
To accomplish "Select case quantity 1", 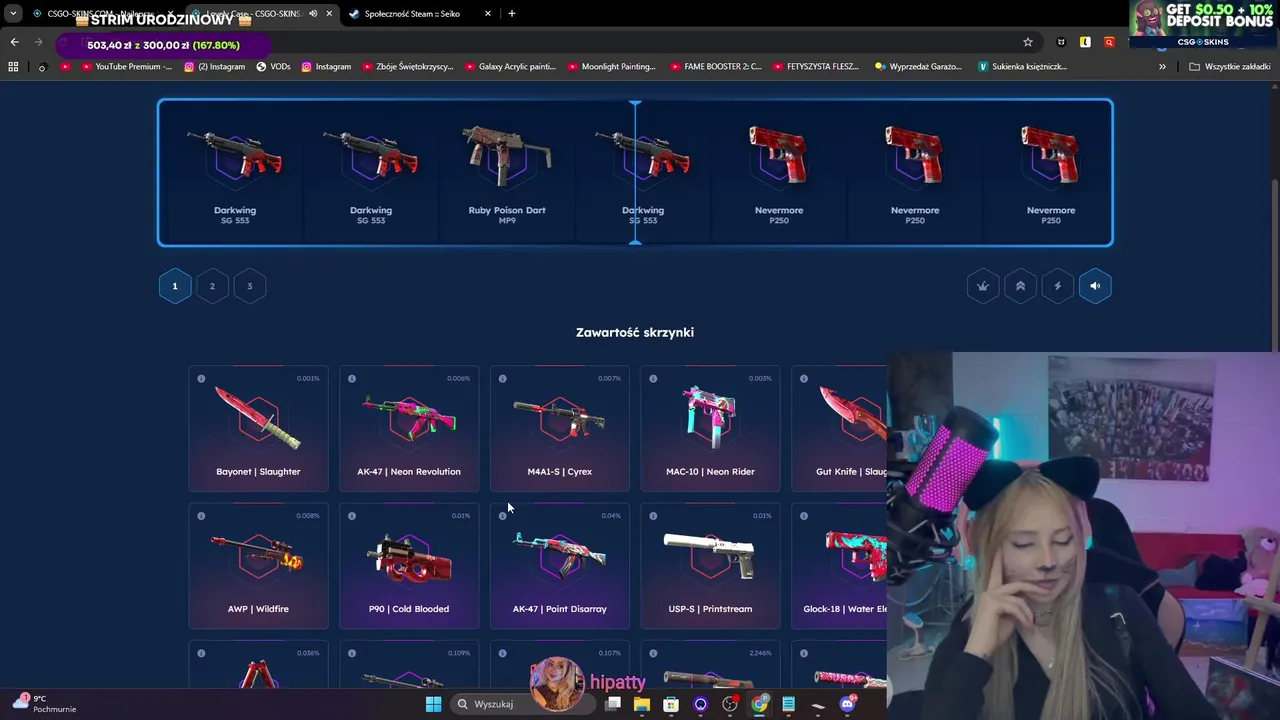I will [x=174, y=286].
